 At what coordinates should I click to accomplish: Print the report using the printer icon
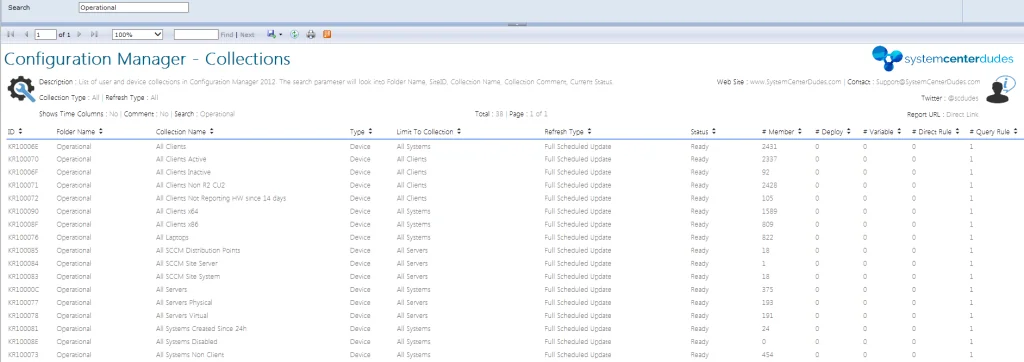(311, 34)
